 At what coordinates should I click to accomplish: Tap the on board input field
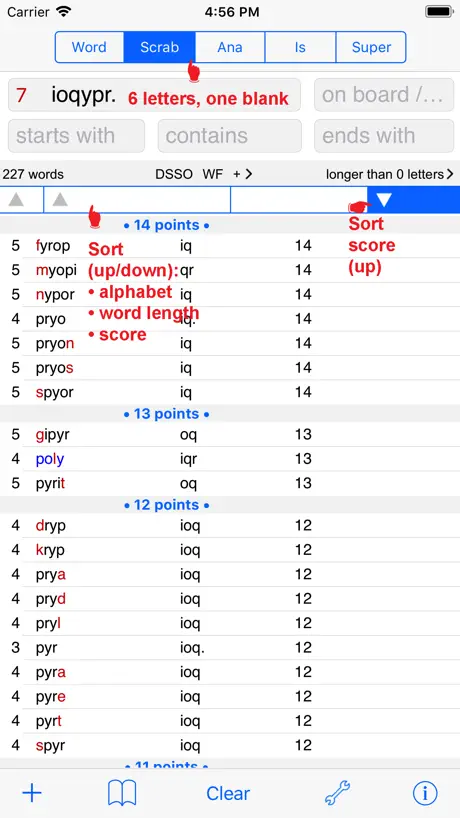point(384,95)
